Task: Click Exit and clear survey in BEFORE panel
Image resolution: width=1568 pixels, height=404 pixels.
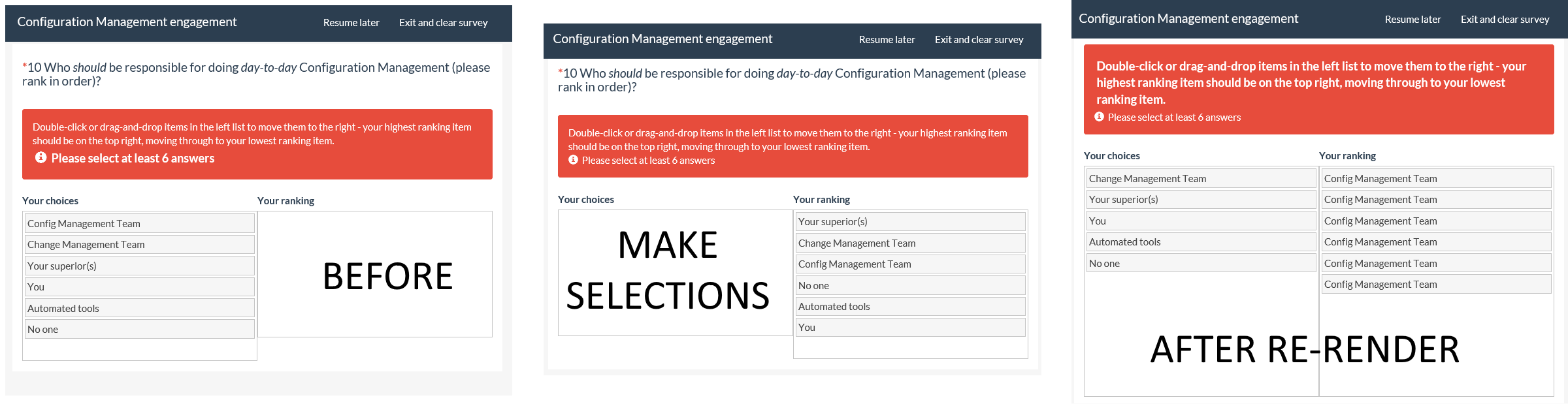Action: tap(443, 23)
